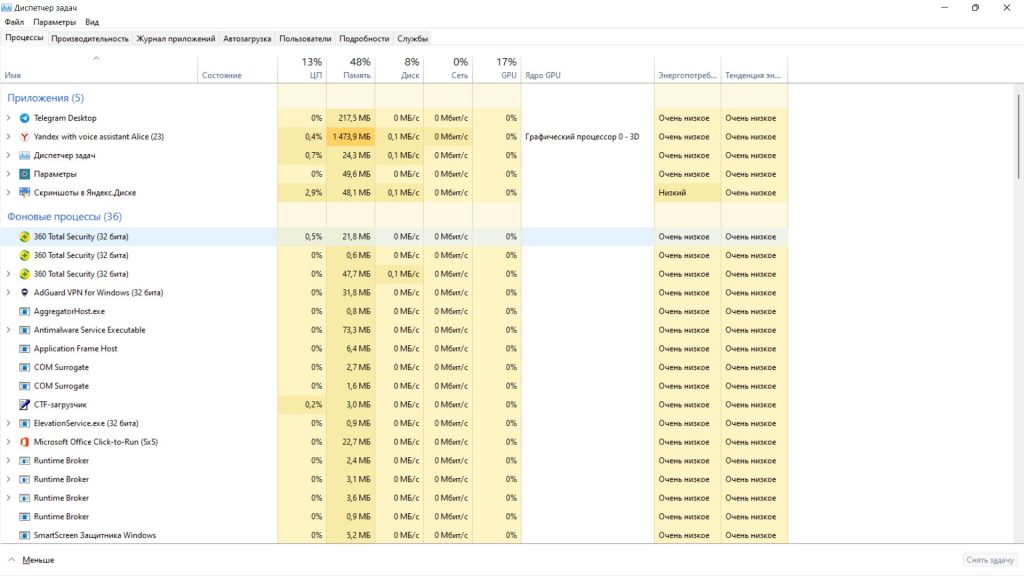Go to the Службы tab
1024x576 pixels.
coord(413,39)
